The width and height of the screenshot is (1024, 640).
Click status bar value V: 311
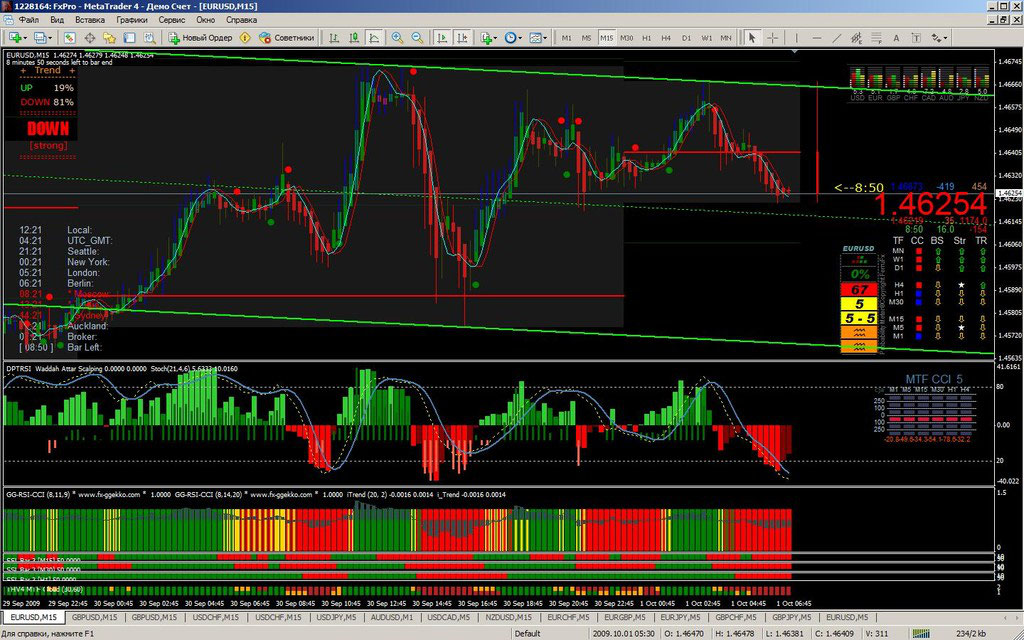point(876,633)
